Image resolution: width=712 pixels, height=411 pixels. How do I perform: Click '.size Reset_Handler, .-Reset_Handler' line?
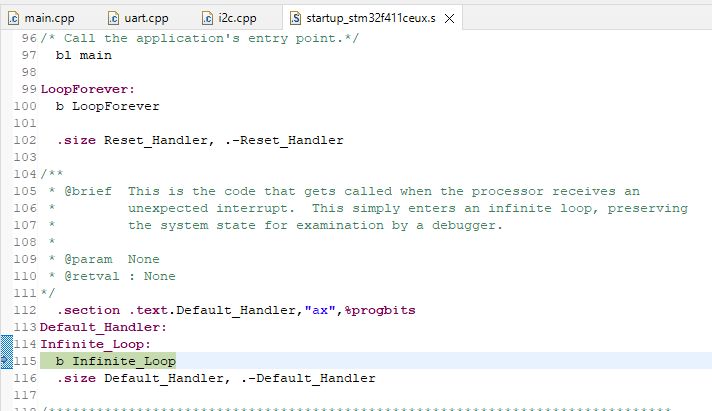coord(200,140)
